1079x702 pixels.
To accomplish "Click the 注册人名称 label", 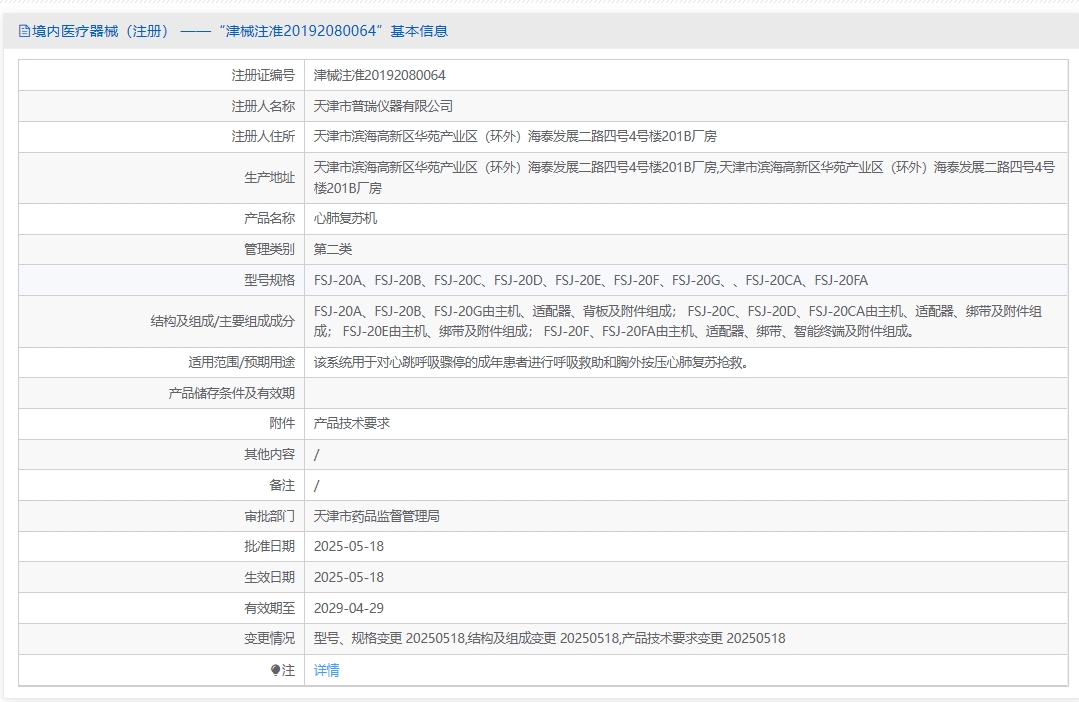I will pos(263,106).
